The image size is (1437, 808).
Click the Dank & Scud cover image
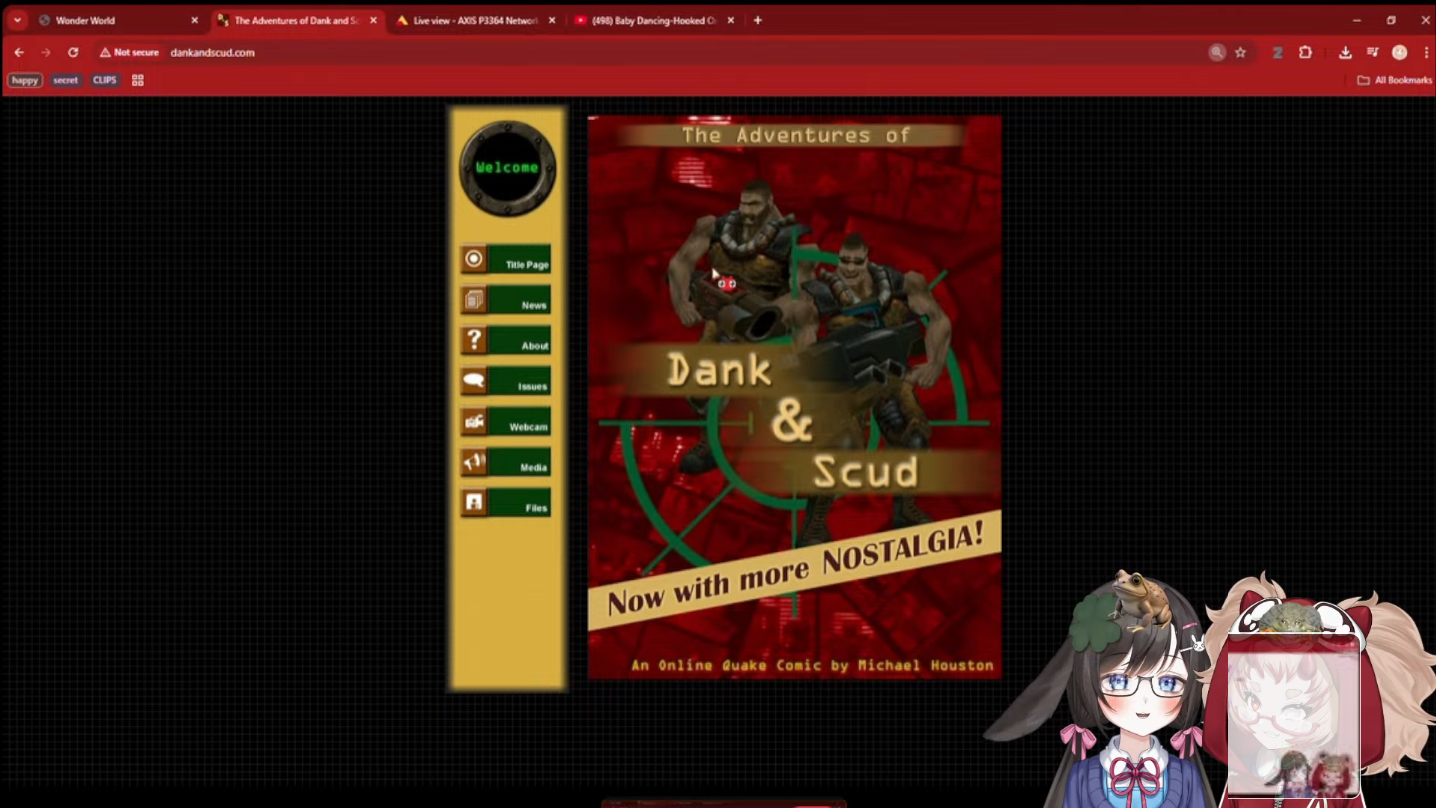click(794, 397)
